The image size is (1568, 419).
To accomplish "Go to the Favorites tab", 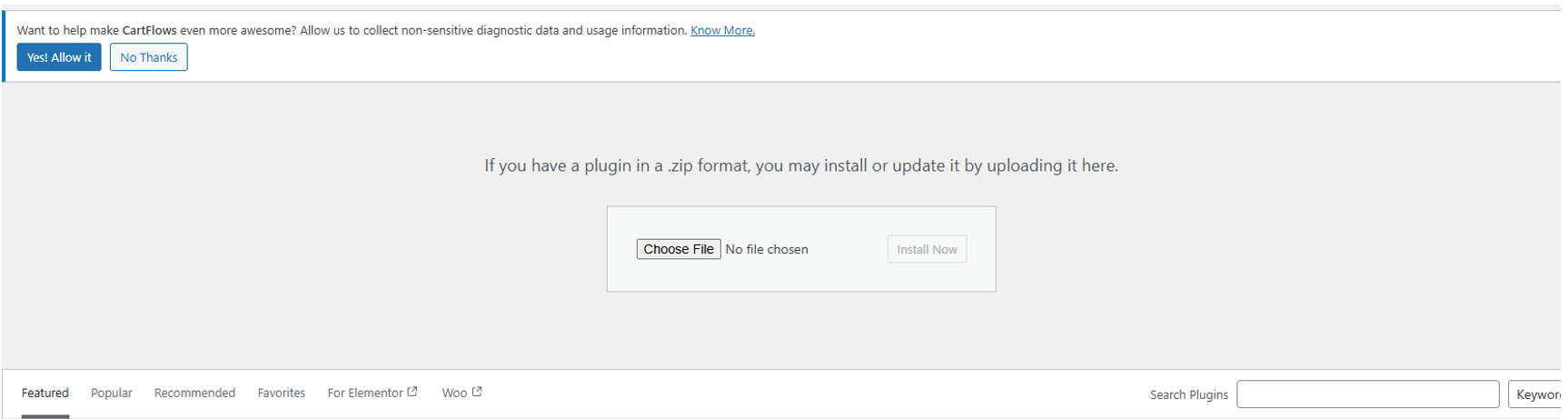I will pos(282,393).
